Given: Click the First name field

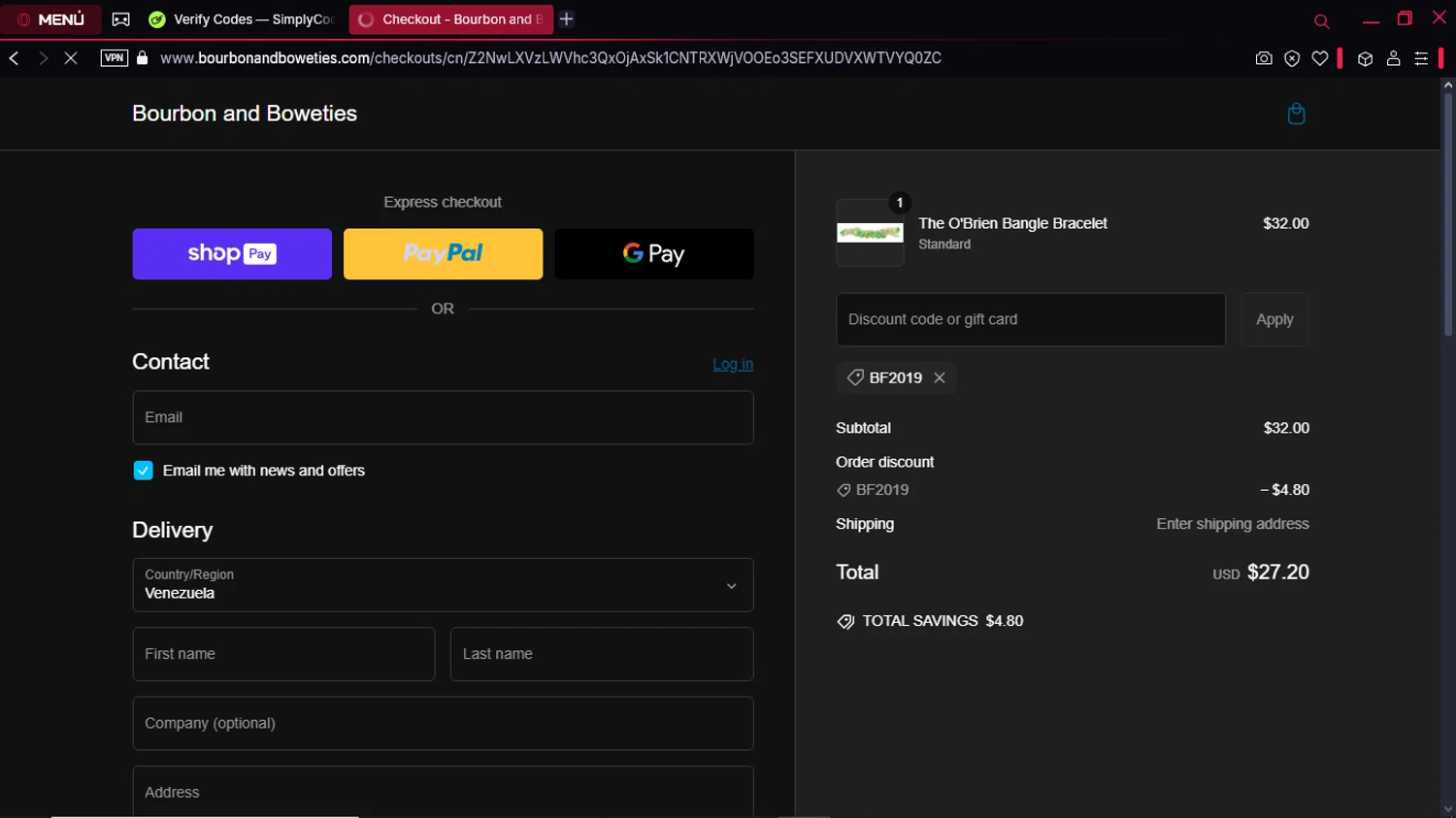Looking at the screenshot, I should (x=283, y=654).
